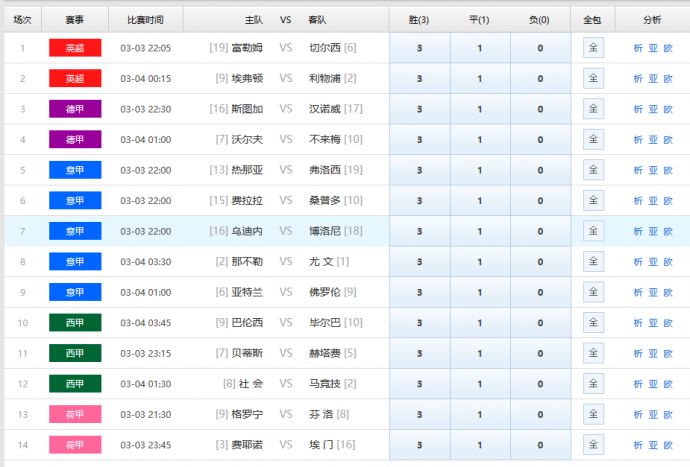The height and width of the screenshot is (467, 690).
Task: Click pink 荷甲 tag in match 13
Action: [75, 414]
